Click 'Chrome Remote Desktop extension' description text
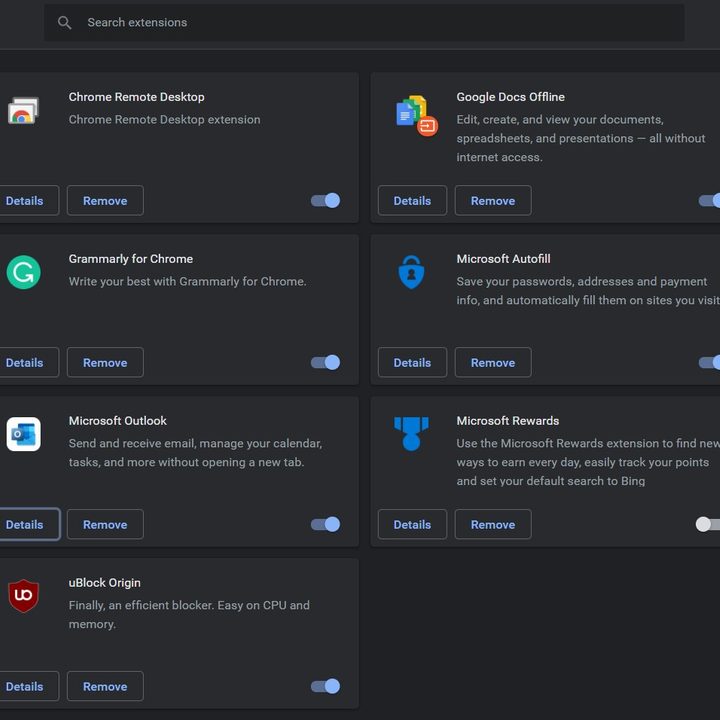 pyautogui.click(x=164, y=119)
